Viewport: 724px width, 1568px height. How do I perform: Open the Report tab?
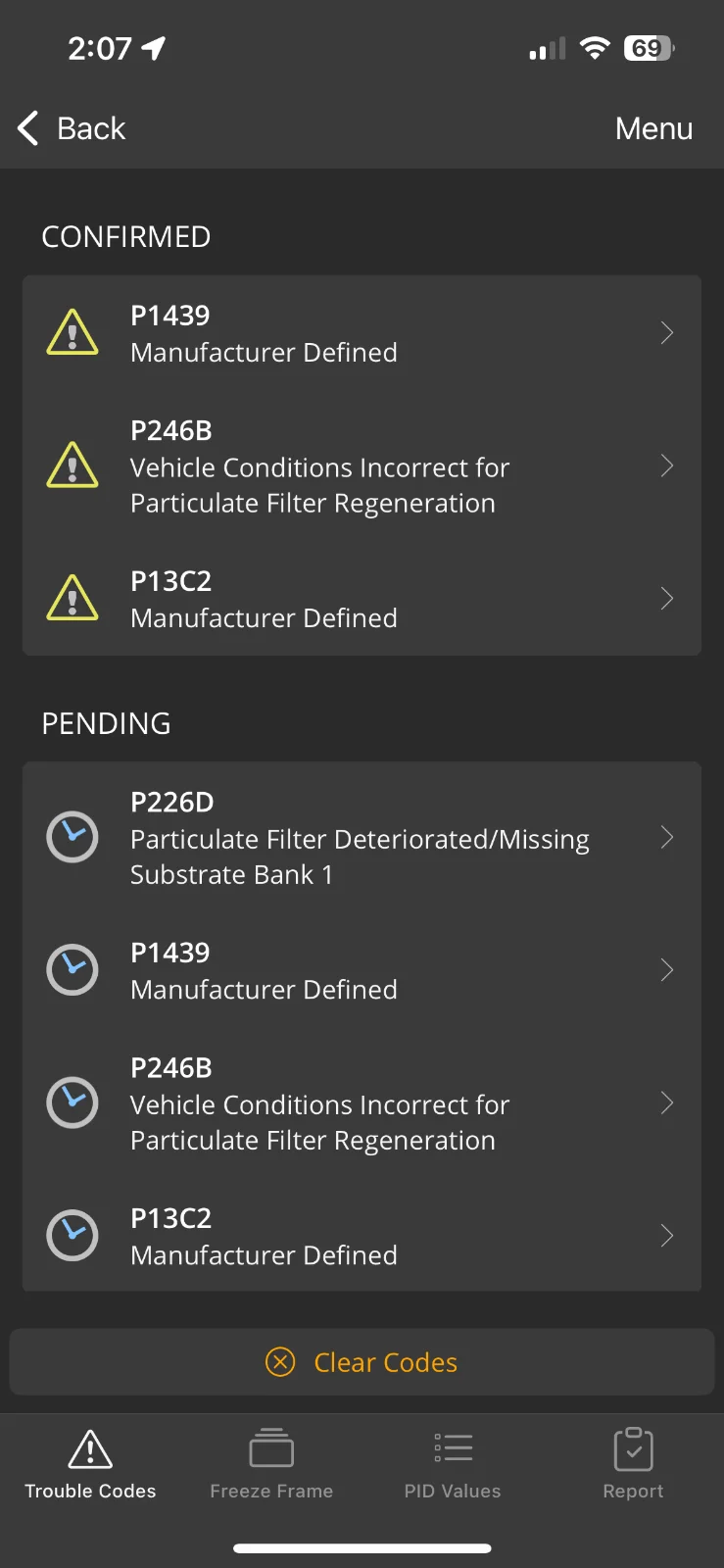click(x=633, y=1464)
